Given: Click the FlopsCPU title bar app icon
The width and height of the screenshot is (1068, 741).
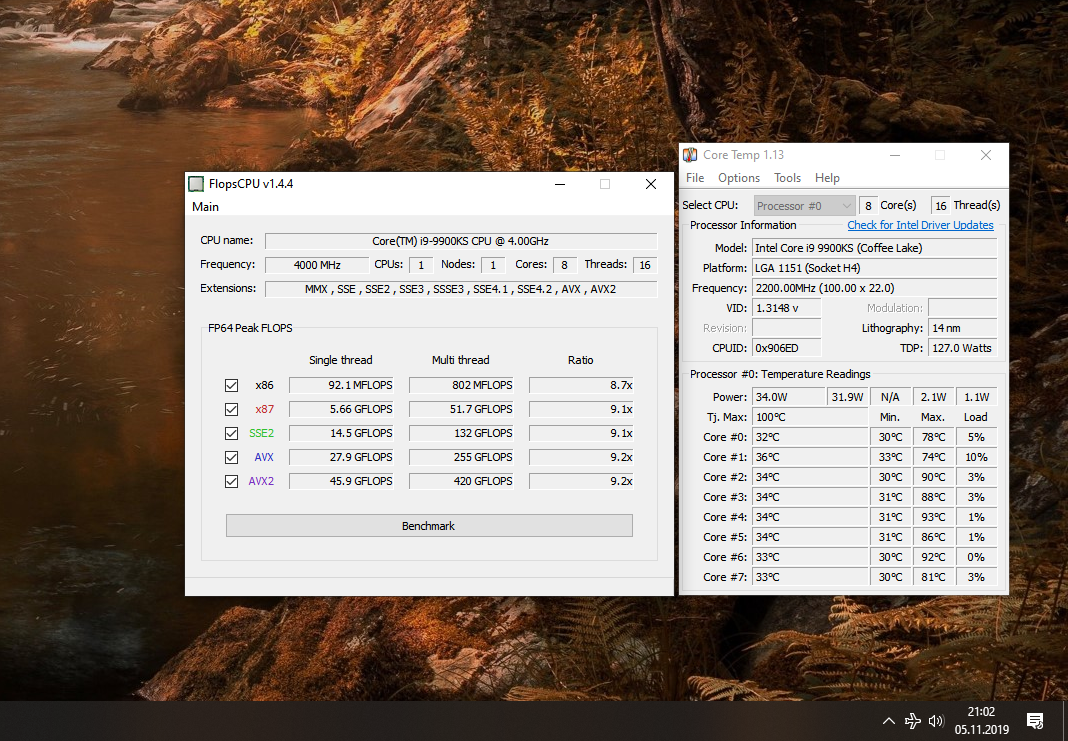Looking at the screenshot, I should point(196,184).
